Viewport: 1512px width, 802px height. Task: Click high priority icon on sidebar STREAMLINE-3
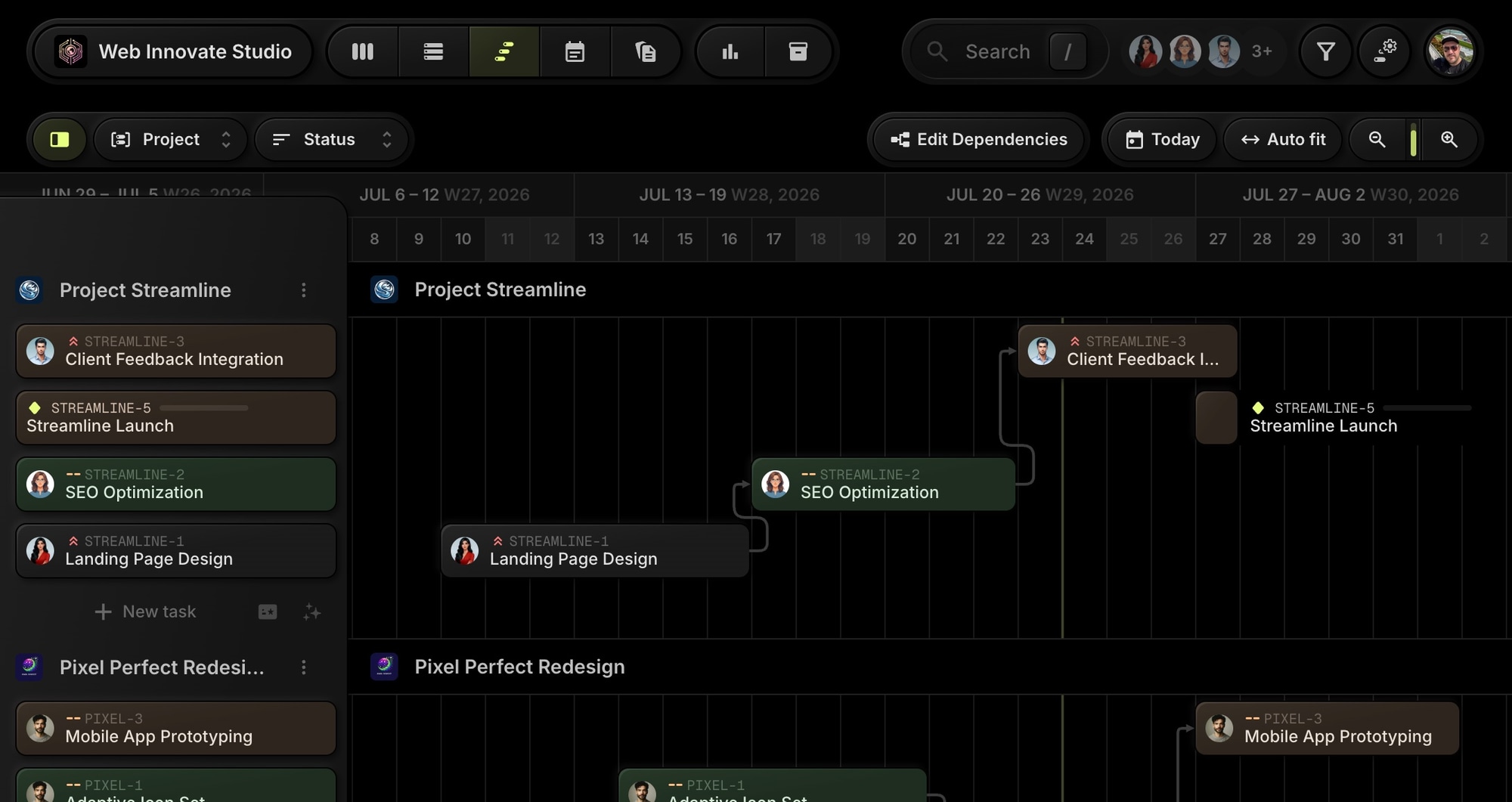[x=73, y=342]
